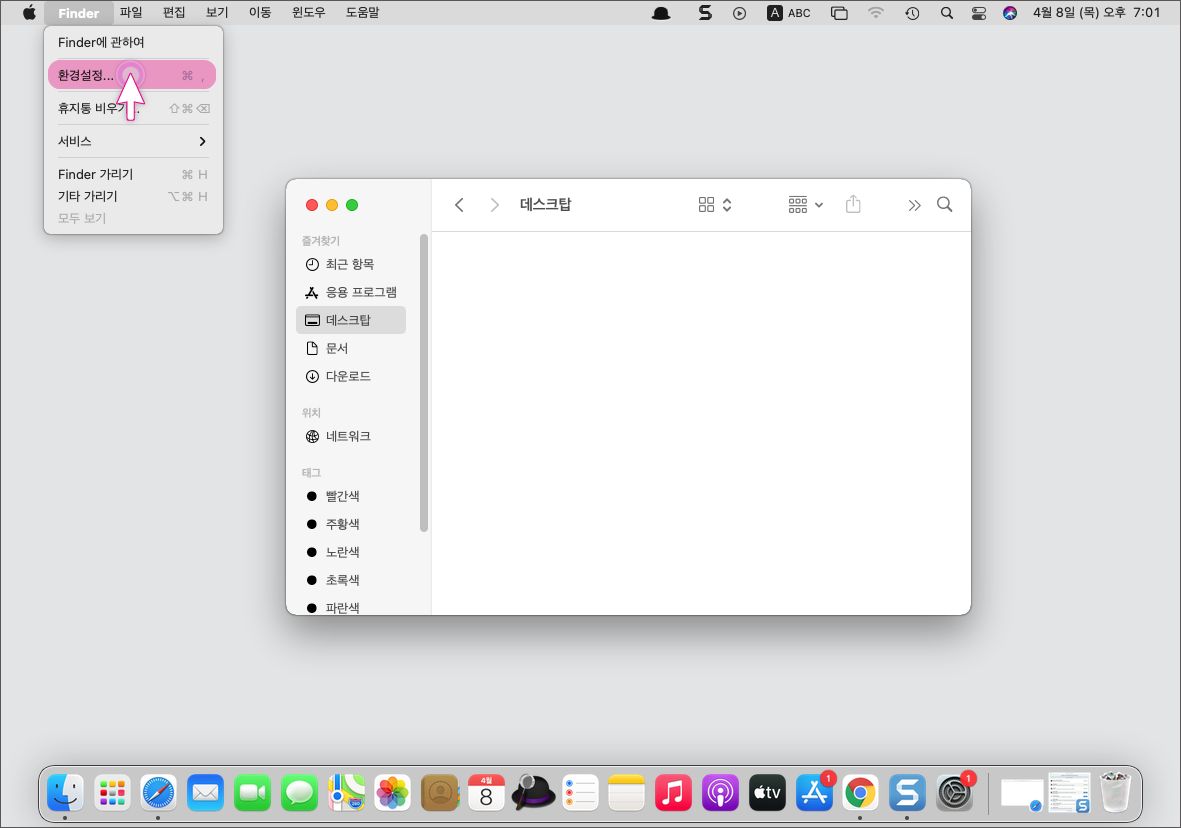This screenshot has height=828, width=1181.
Task: Launch the Mail app from the Dock
Action: click(x=205, y=792)
